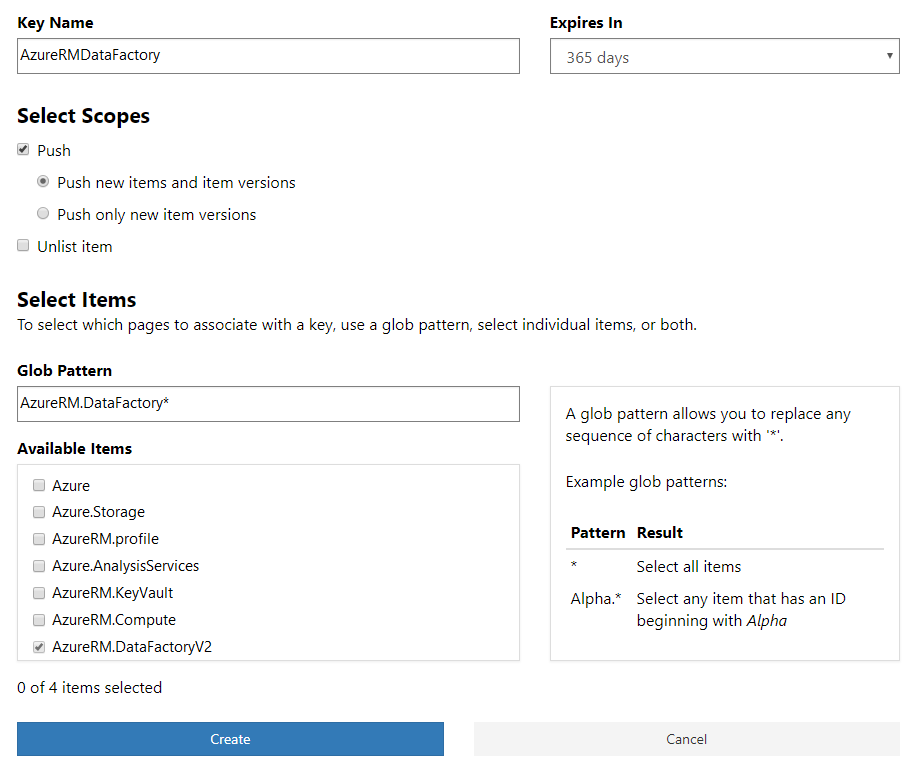Click the 'Select all items' result text
This screenshot has width=908, height=766.
[x=689, y=566]
